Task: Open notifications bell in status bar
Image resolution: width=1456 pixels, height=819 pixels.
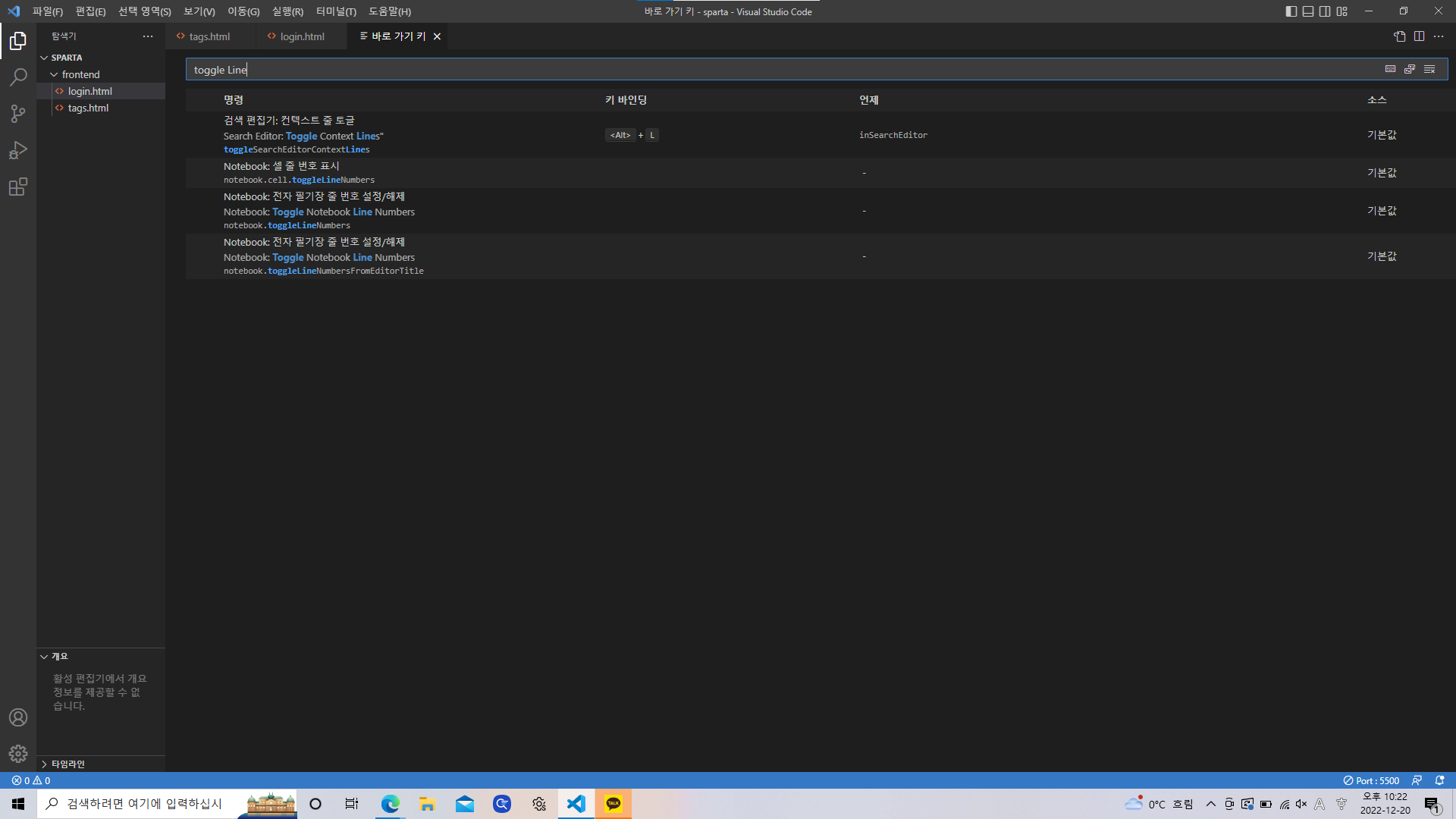Action: 1439,780
